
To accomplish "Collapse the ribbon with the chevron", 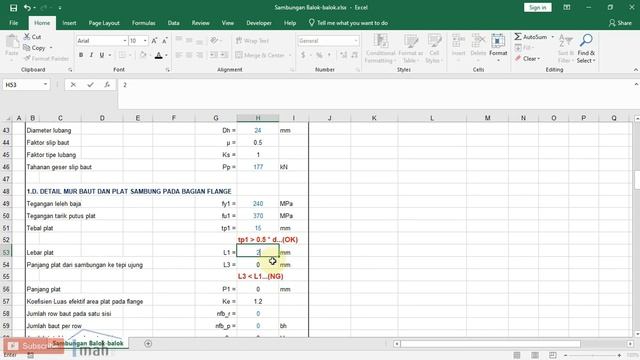I will [636, 70].
